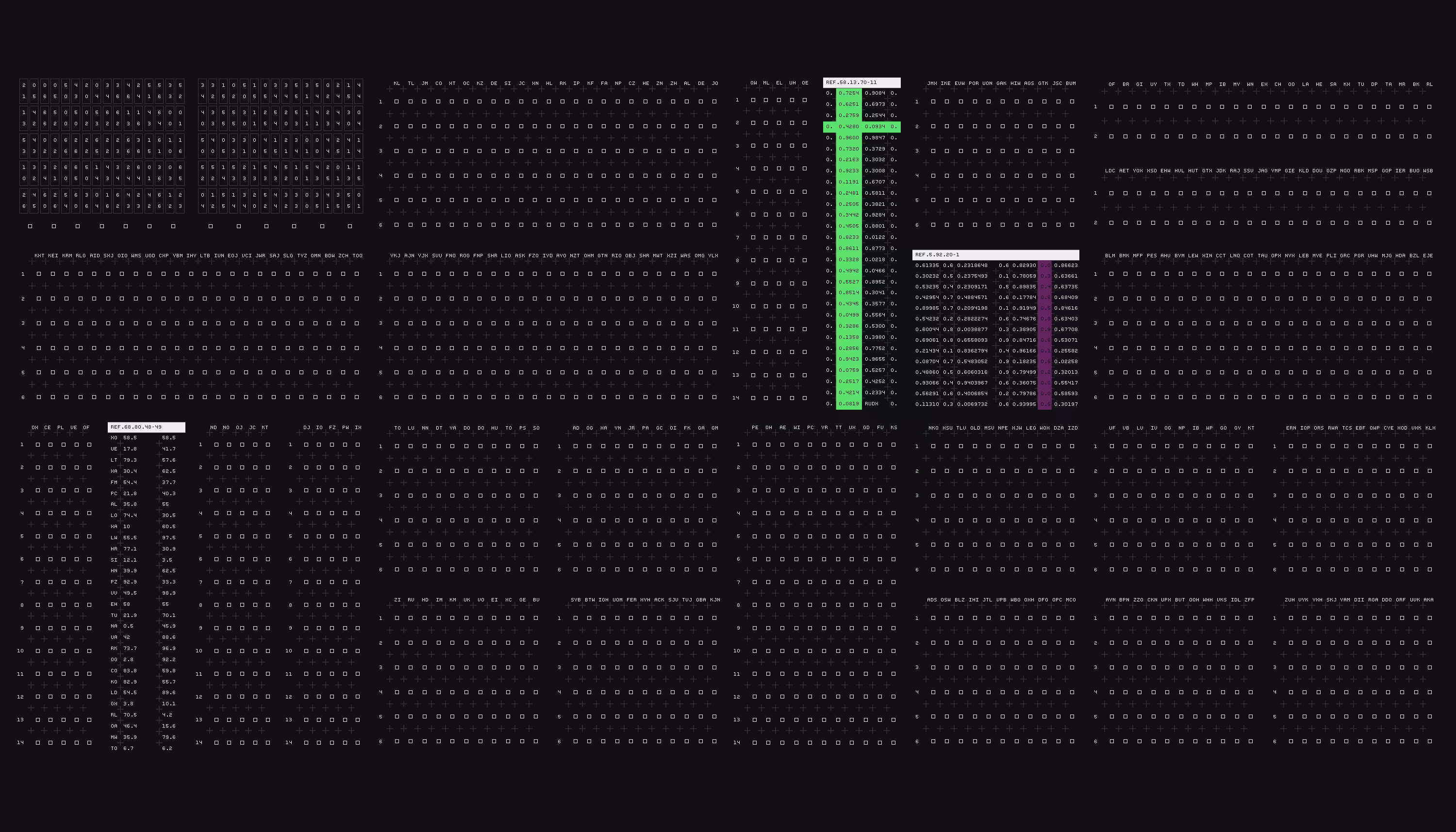Viewport: 1456px width, 832px height.
Task: Select the value 0.9423 in the green column
Action: click(x=849, y=359)
